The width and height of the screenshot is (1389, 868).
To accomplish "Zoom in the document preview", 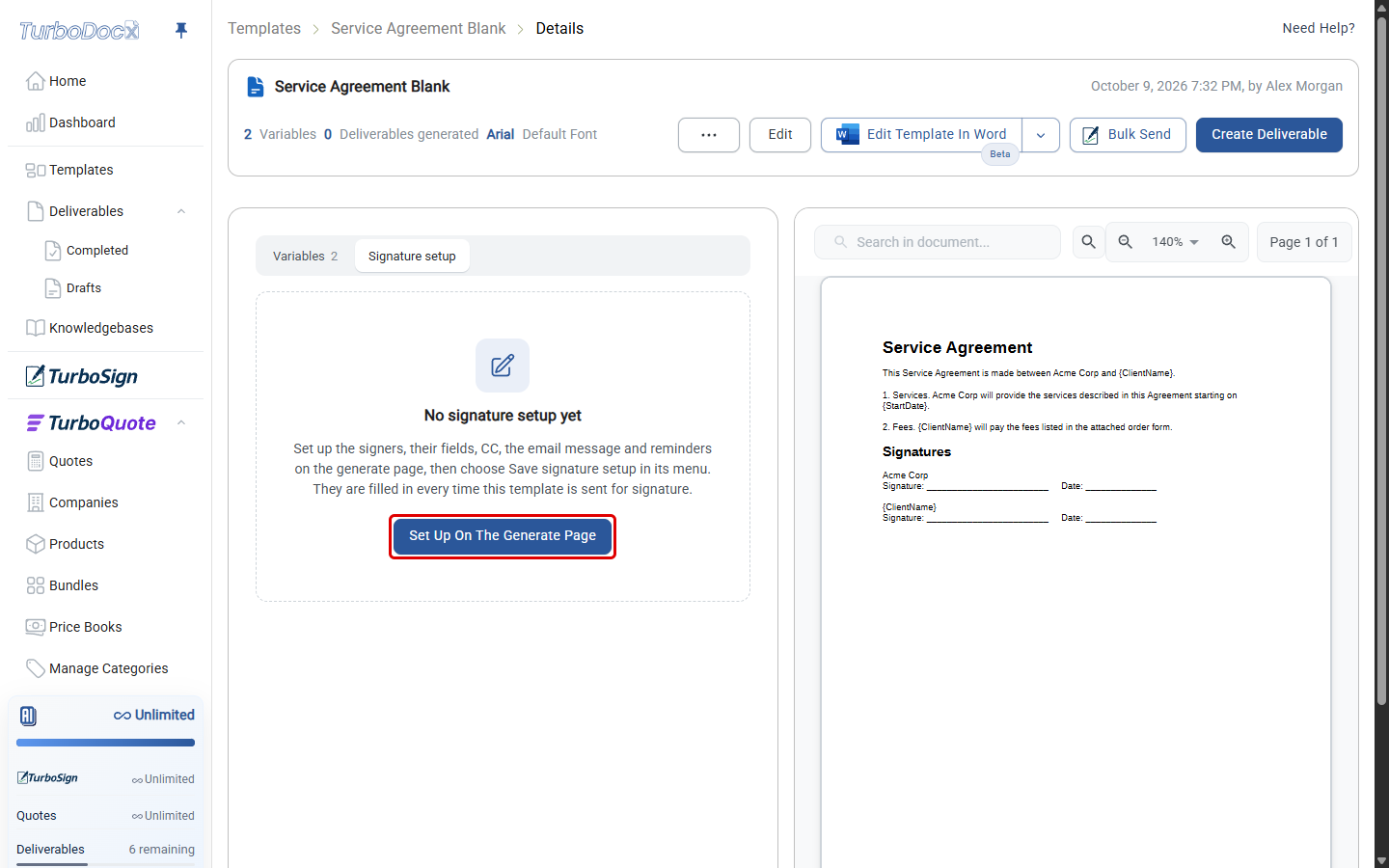I will pyautogui.click(x=1228, y=242).
